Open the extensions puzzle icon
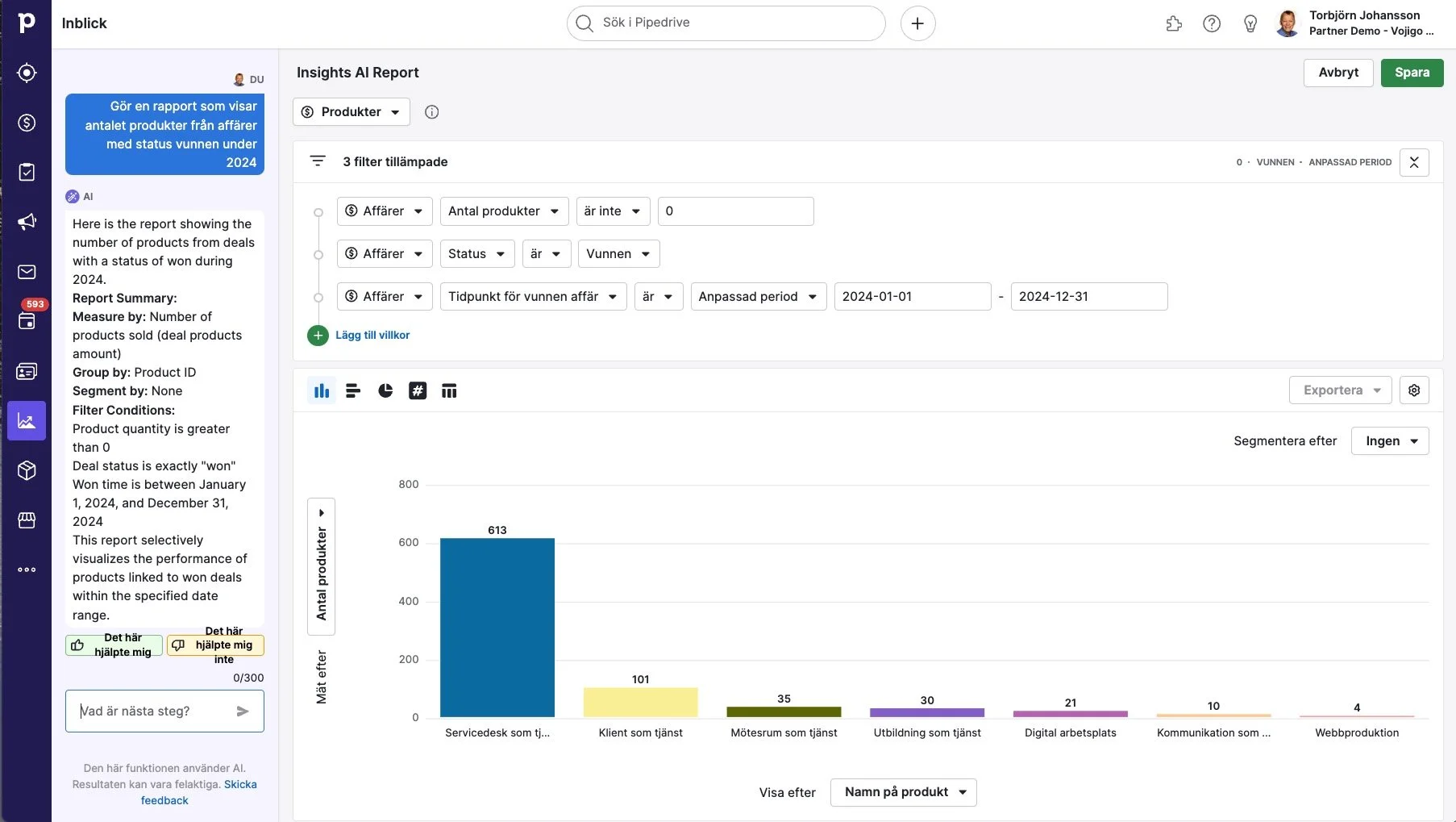This screenshot has height=822, width=1456. click(x=1174, y=23)
